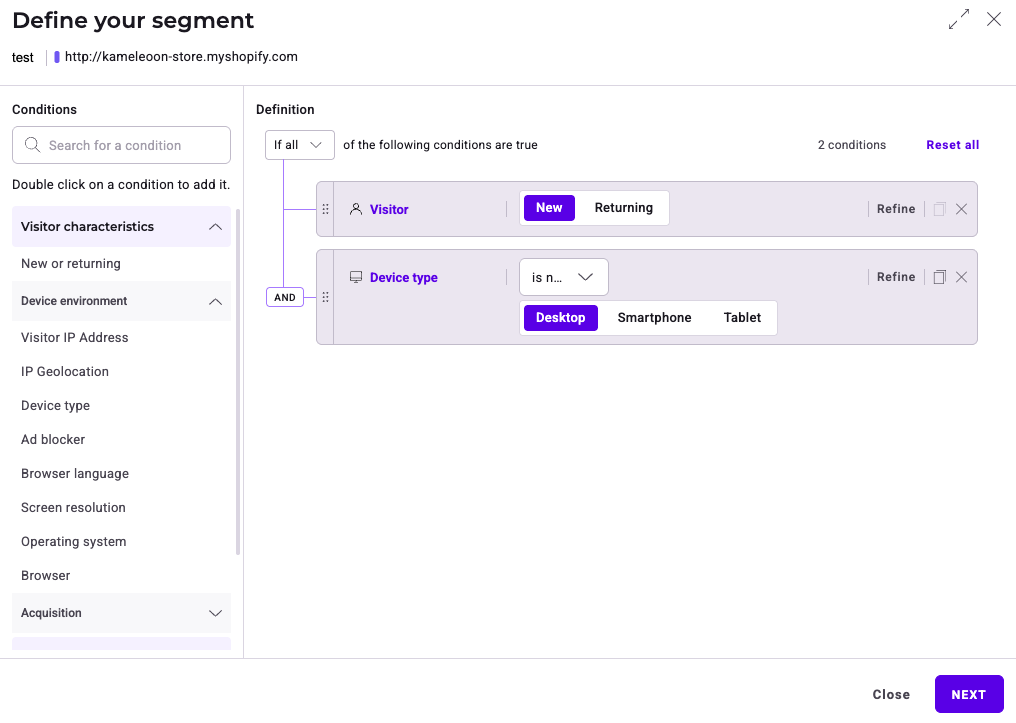Image resolution: width=1016 pixels, height=723 pixels.
Task: Click the NEXT button
Action: [x=968, y=694]
